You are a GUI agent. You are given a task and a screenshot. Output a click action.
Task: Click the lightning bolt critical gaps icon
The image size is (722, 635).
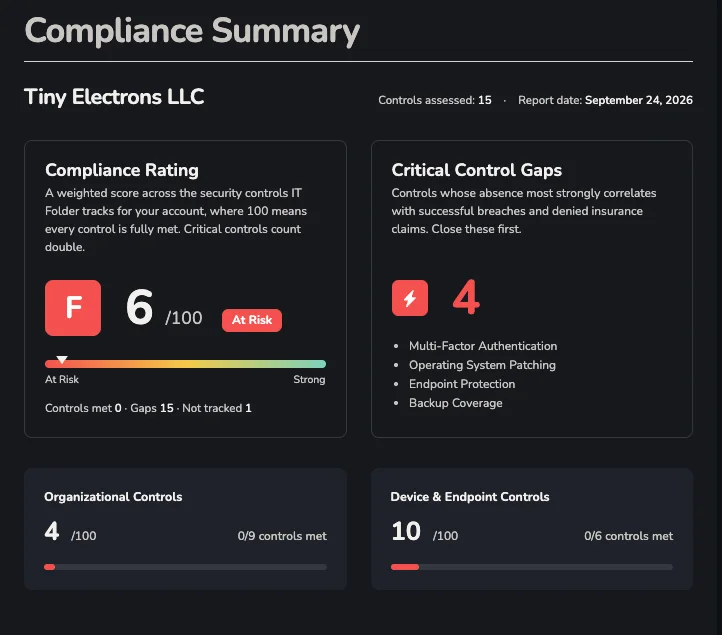tap(410, 298)
